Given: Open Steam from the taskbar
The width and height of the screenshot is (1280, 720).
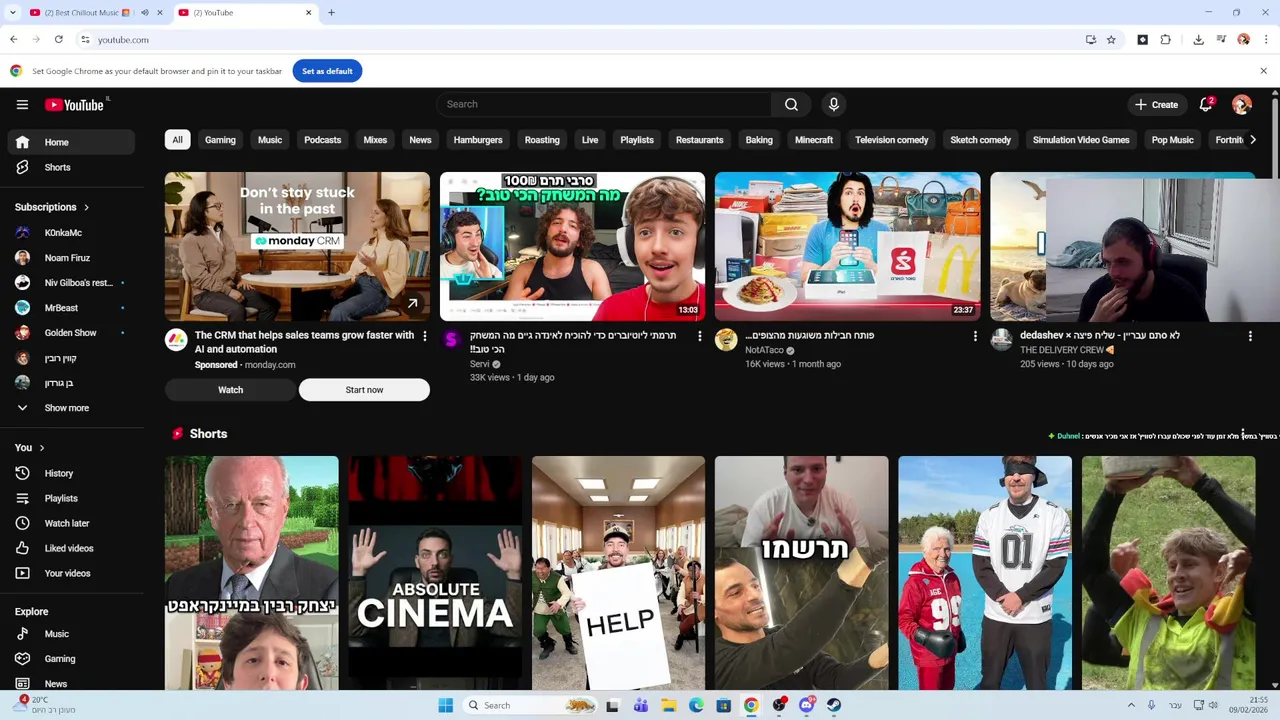Looking at the screenshot, I should pyautogui.click(x=834, y=705).
